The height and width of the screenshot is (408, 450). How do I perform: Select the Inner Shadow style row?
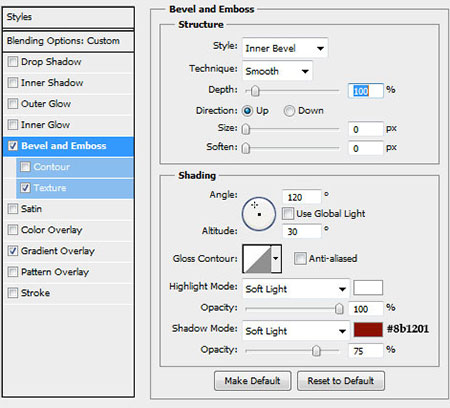pos(68,83)
